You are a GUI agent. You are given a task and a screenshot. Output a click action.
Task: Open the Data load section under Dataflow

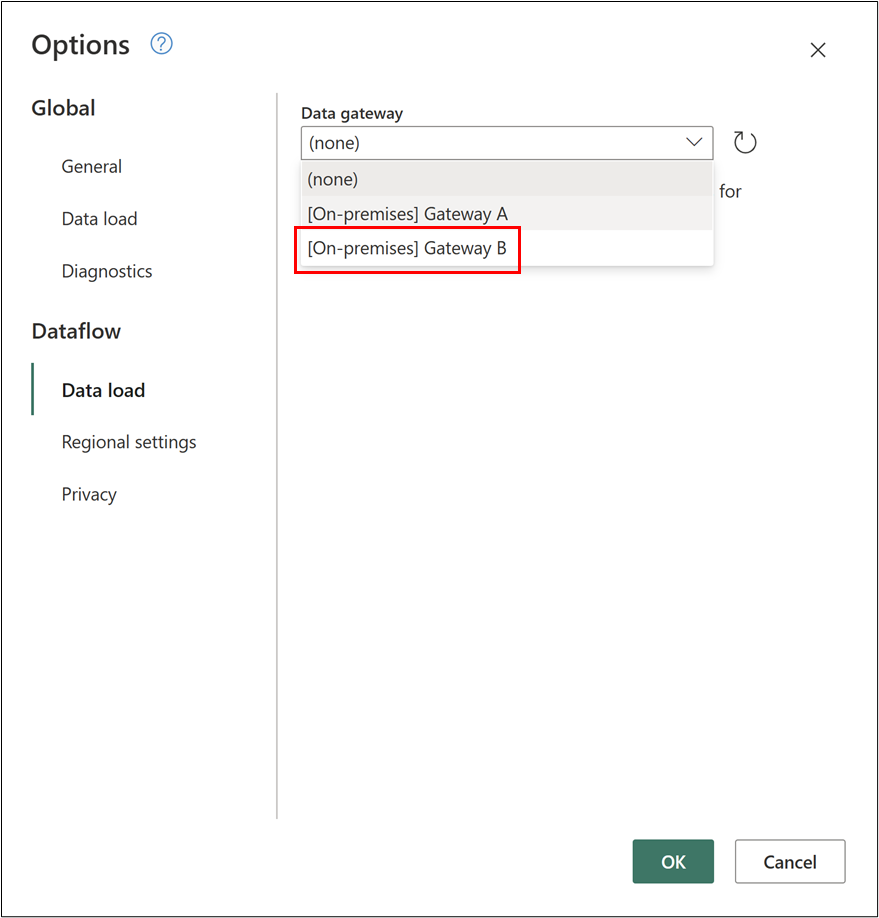pyautogui.click(x=104, y=390)
